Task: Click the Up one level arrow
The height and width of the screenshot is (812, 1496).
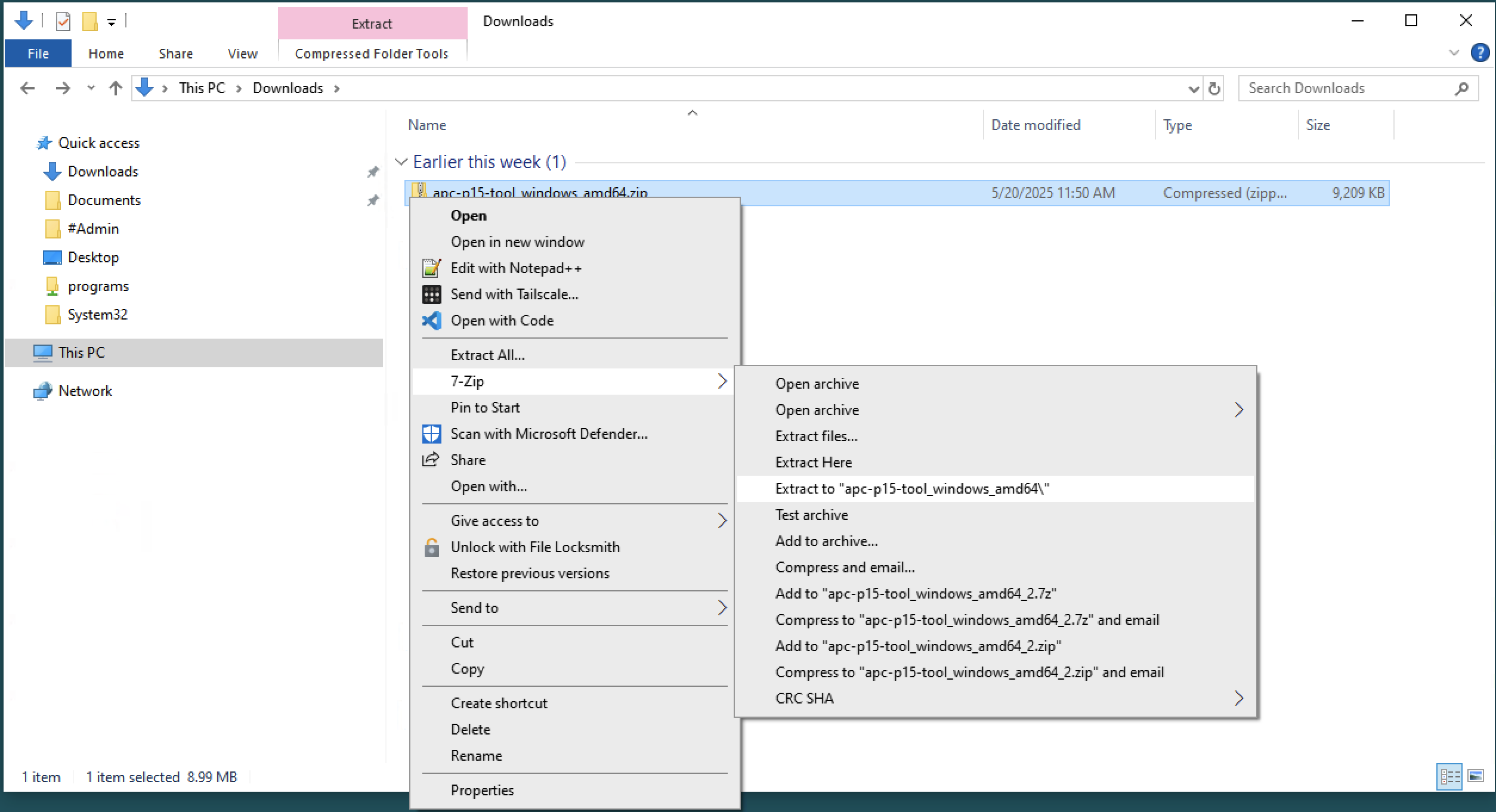Action: (115, 88)
